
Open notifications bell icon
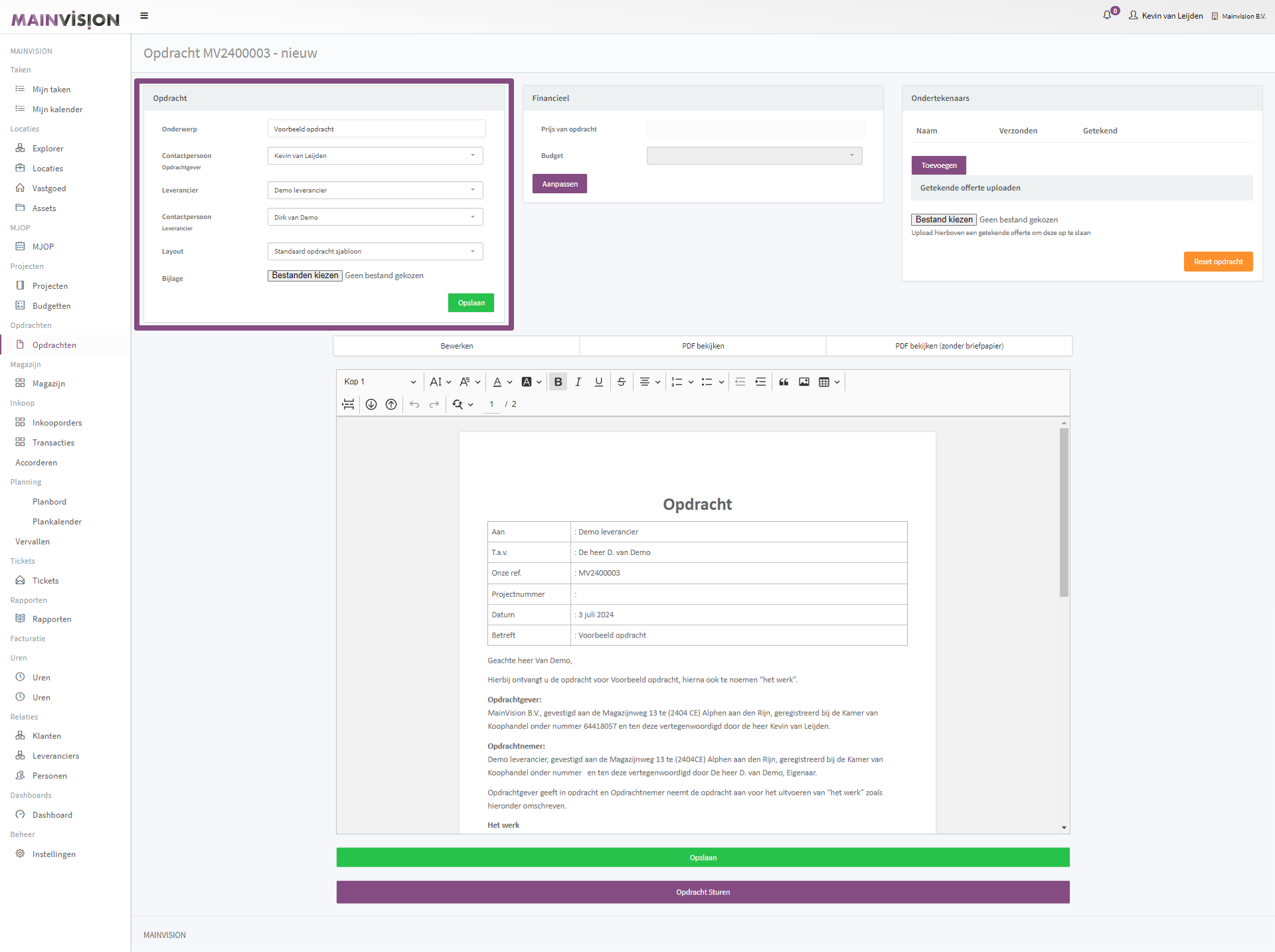(1107, 15)
